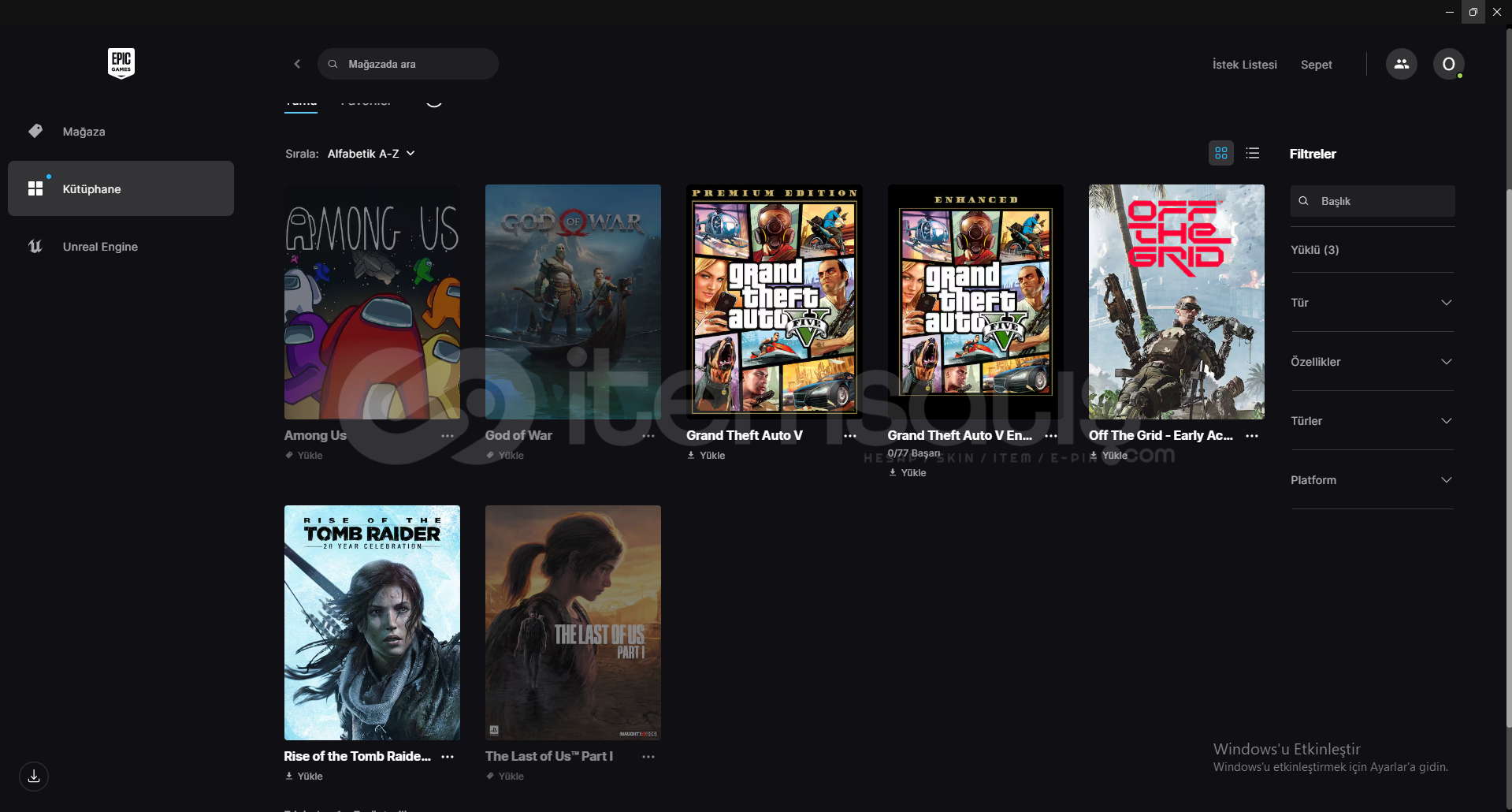Open İstek Listesi wishlist

[1245, 65]
